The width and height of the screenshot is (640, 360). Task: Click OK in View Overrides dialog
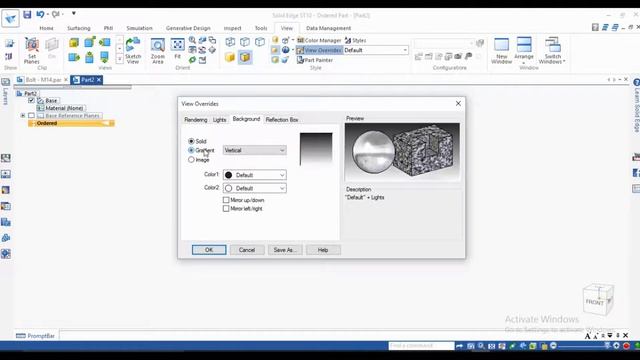pos(209,250)
